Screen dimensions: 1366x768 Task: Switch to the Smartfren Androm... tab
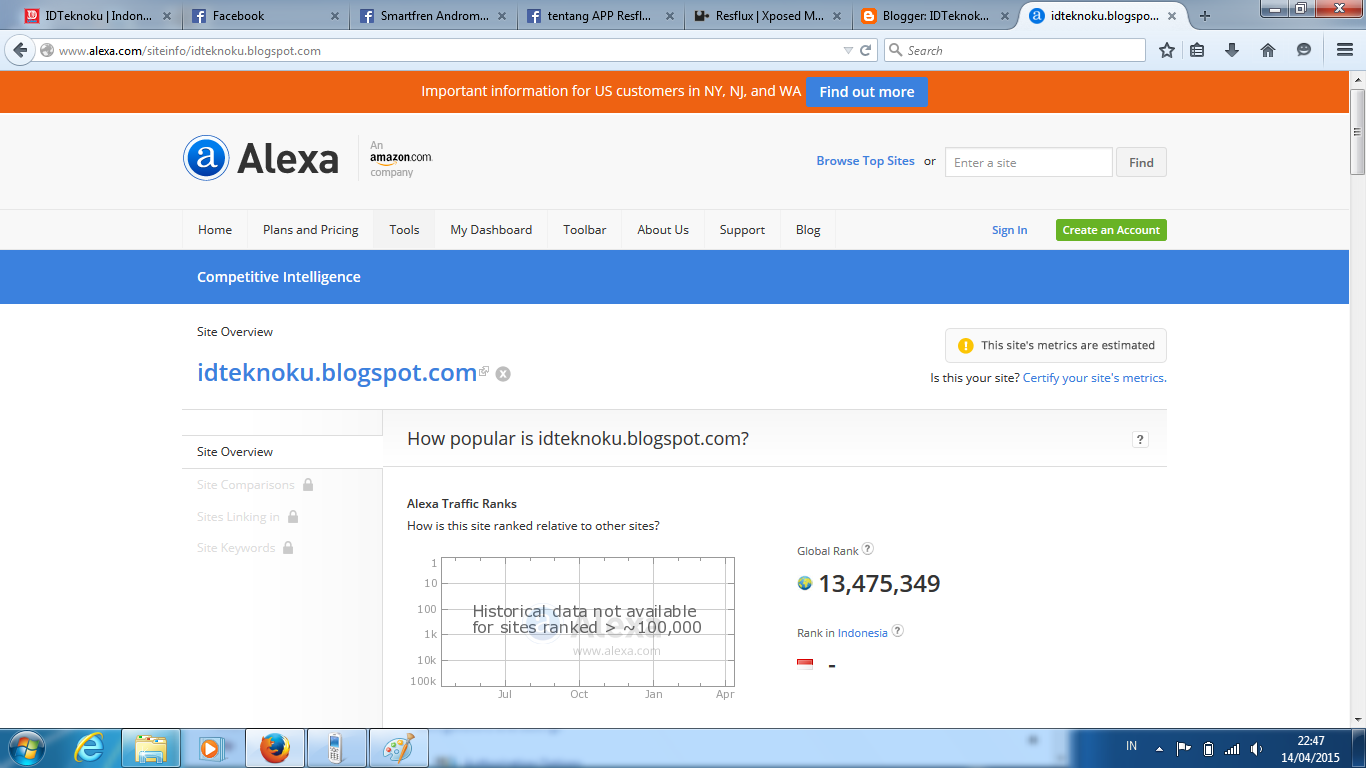click(433, 16)
